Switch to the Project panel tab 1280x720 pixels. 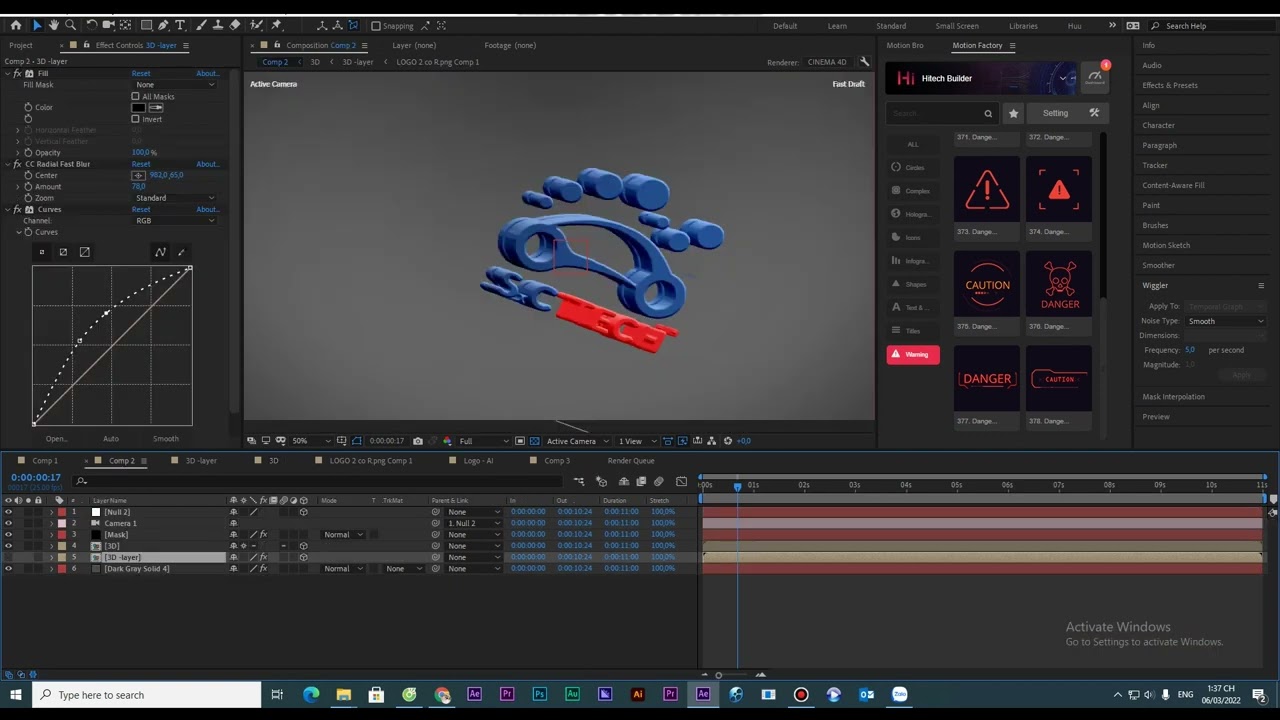click(x=20, y=45)
